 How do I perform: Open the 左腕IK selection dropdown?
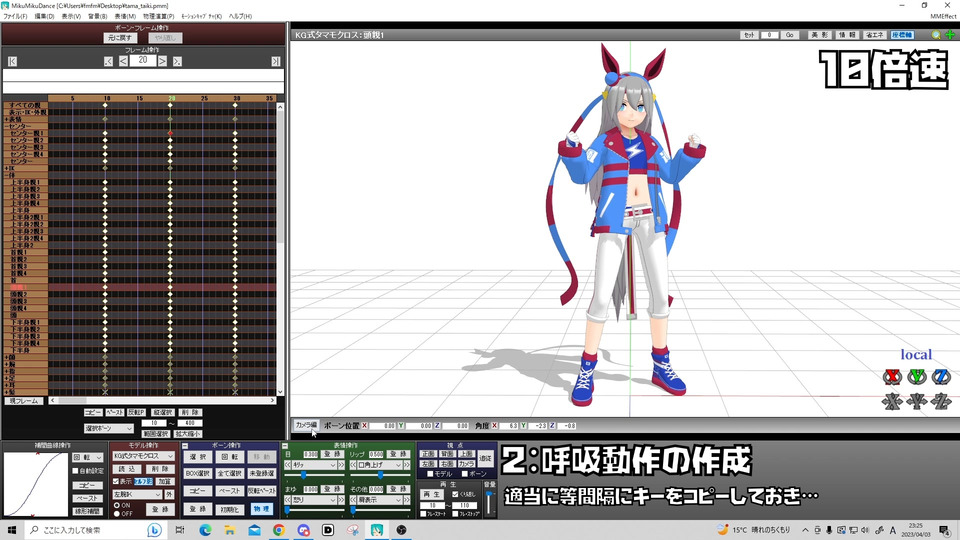137,494
